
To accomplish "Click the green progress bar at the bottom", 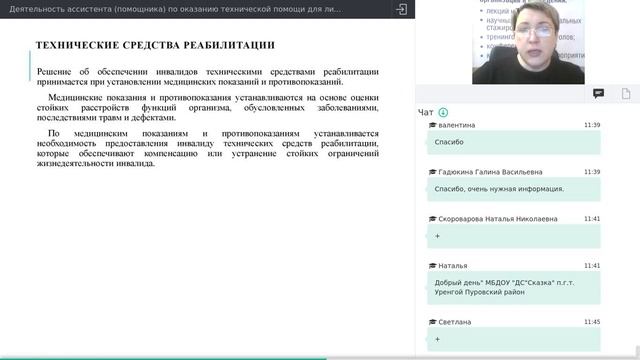I will (163, 358).
